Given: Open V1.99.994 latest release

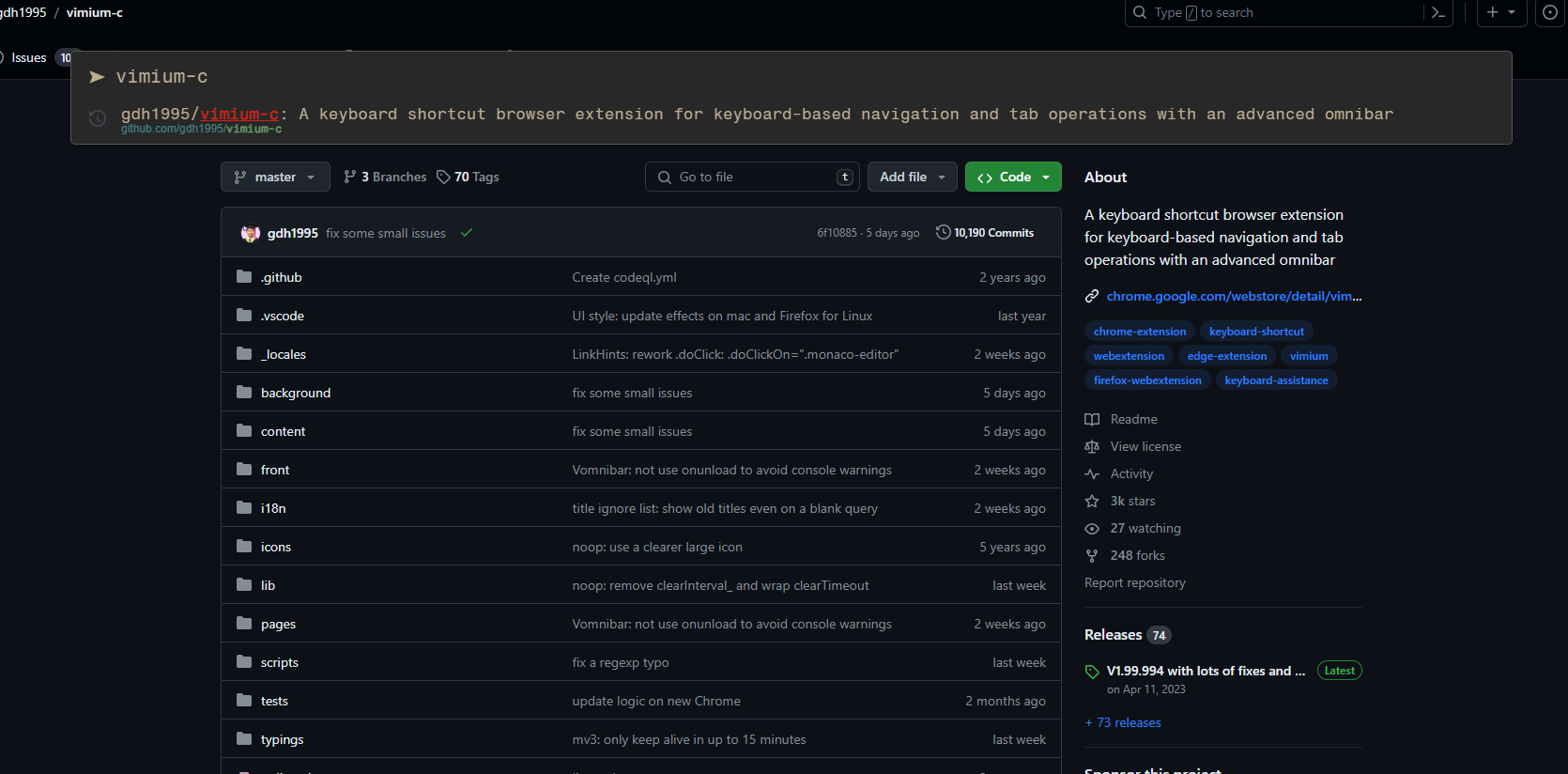Looking at the screenshot, I should (x=1206, y=671).
